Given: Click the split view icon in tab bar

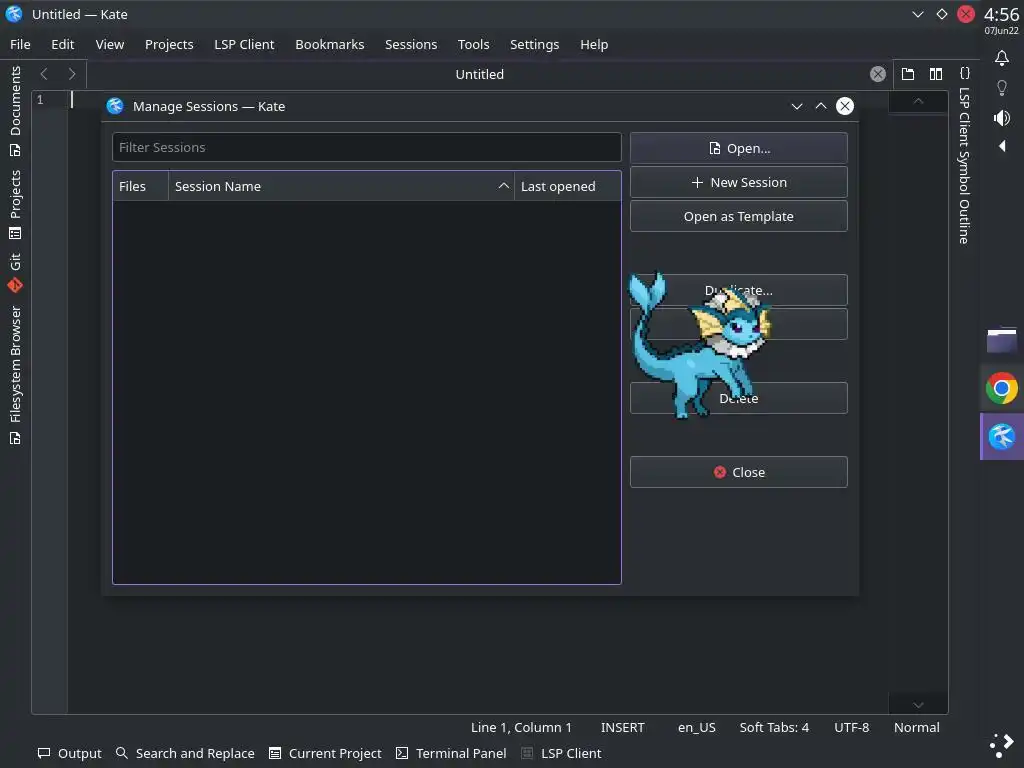Looking at the screenshot, I should click(936, 74).
